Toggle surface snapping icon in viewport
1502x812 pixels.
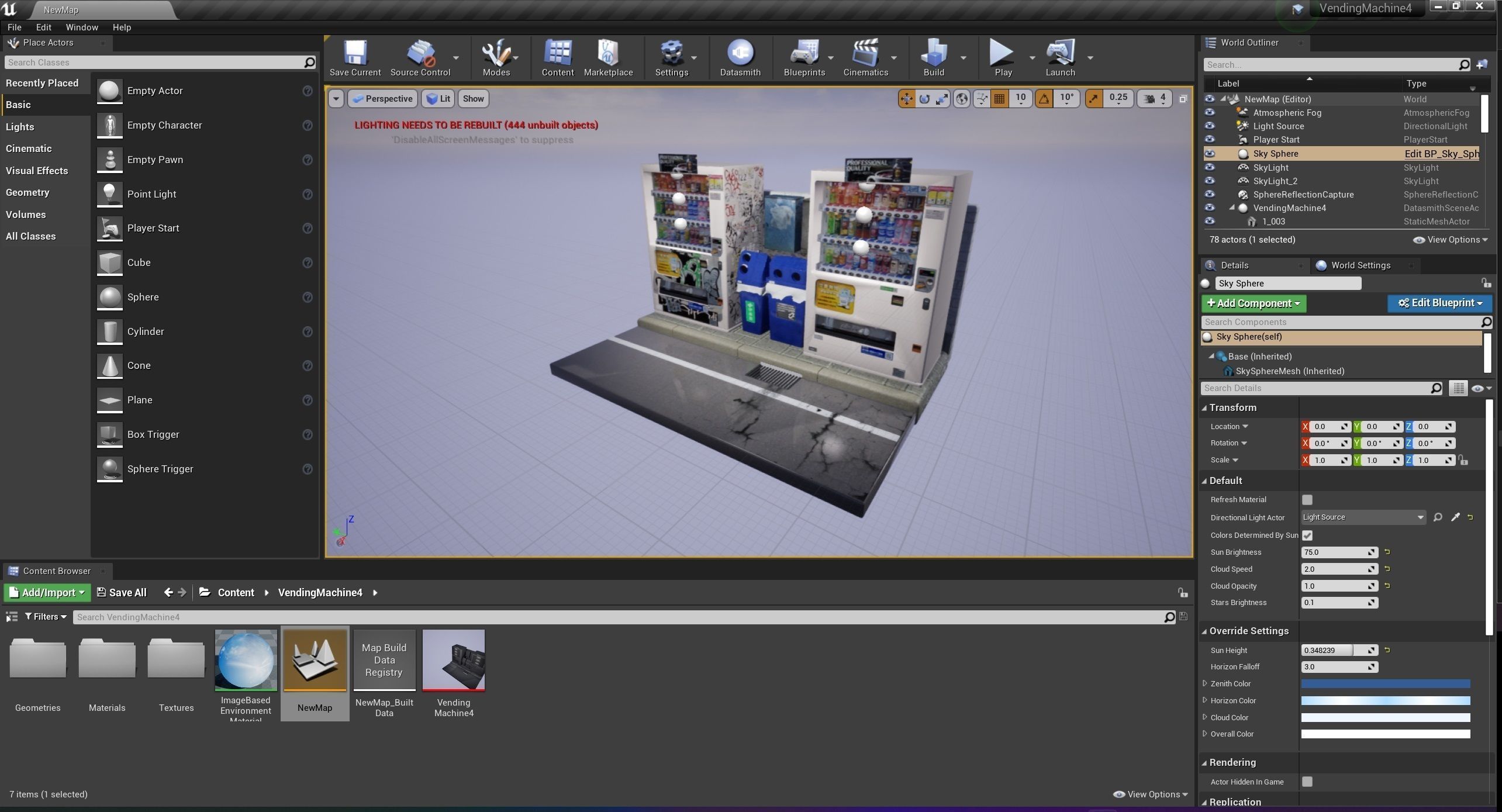click(x=982, y=99)
